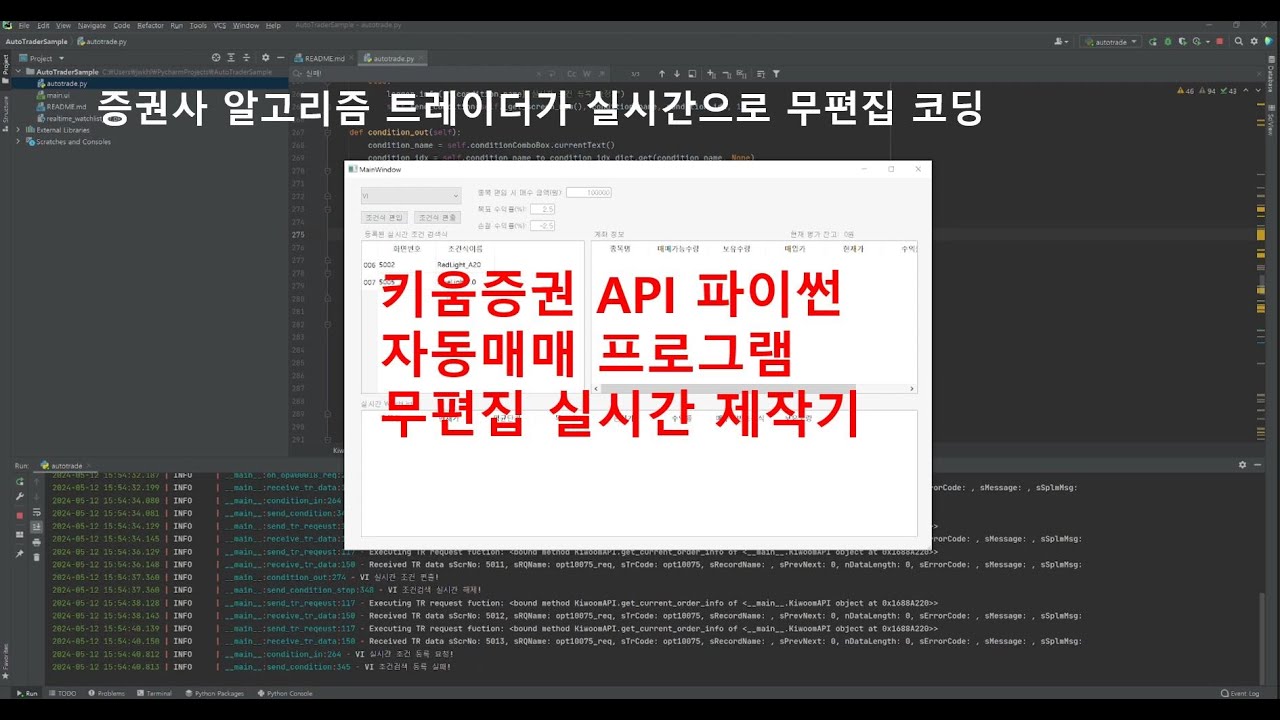1280x720 pixels.
Task: Click Search Everywhere magnifier icon
Action: click(1239, 42)
